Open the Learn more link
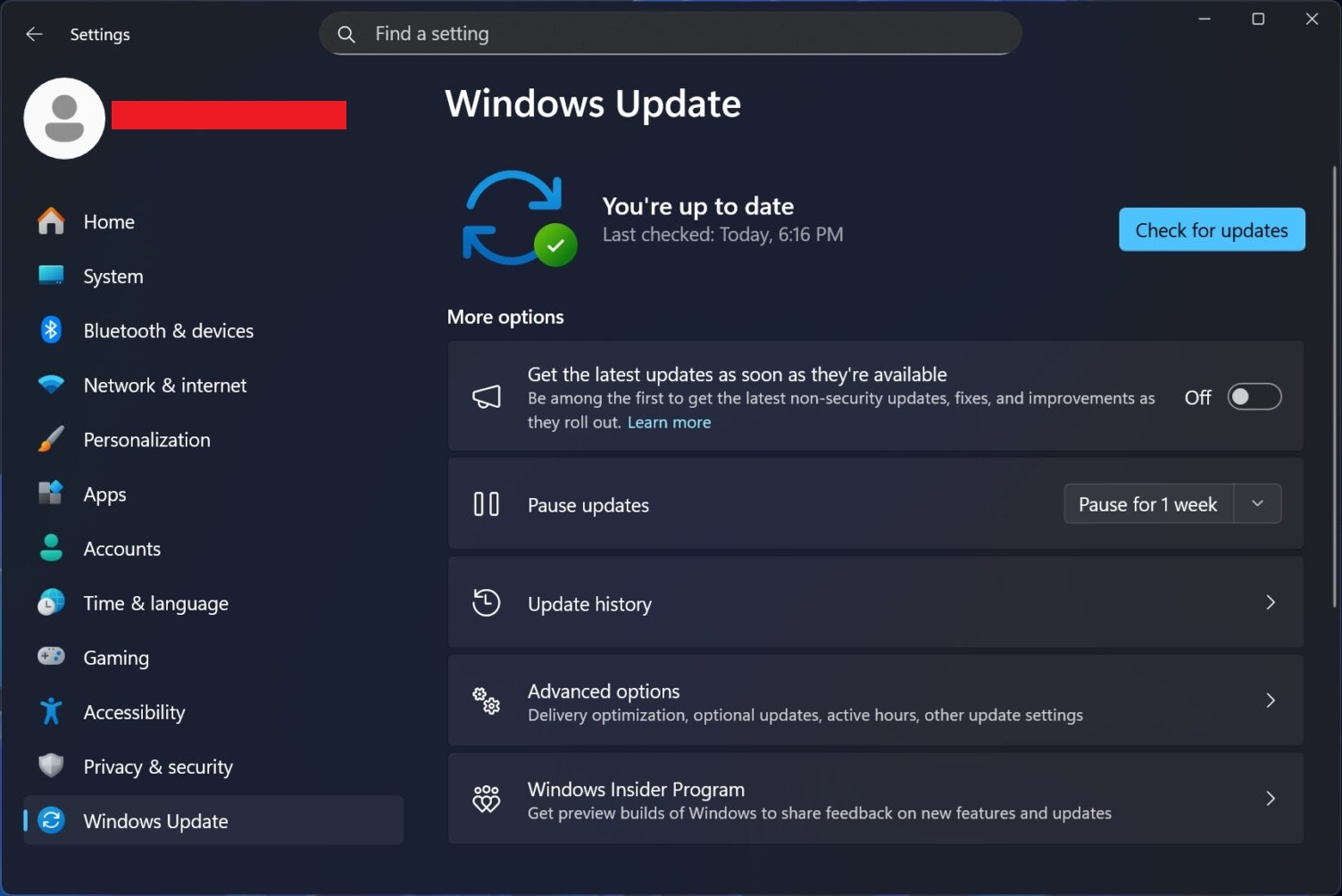This screenshot has height=896, width=1342. 669,422
